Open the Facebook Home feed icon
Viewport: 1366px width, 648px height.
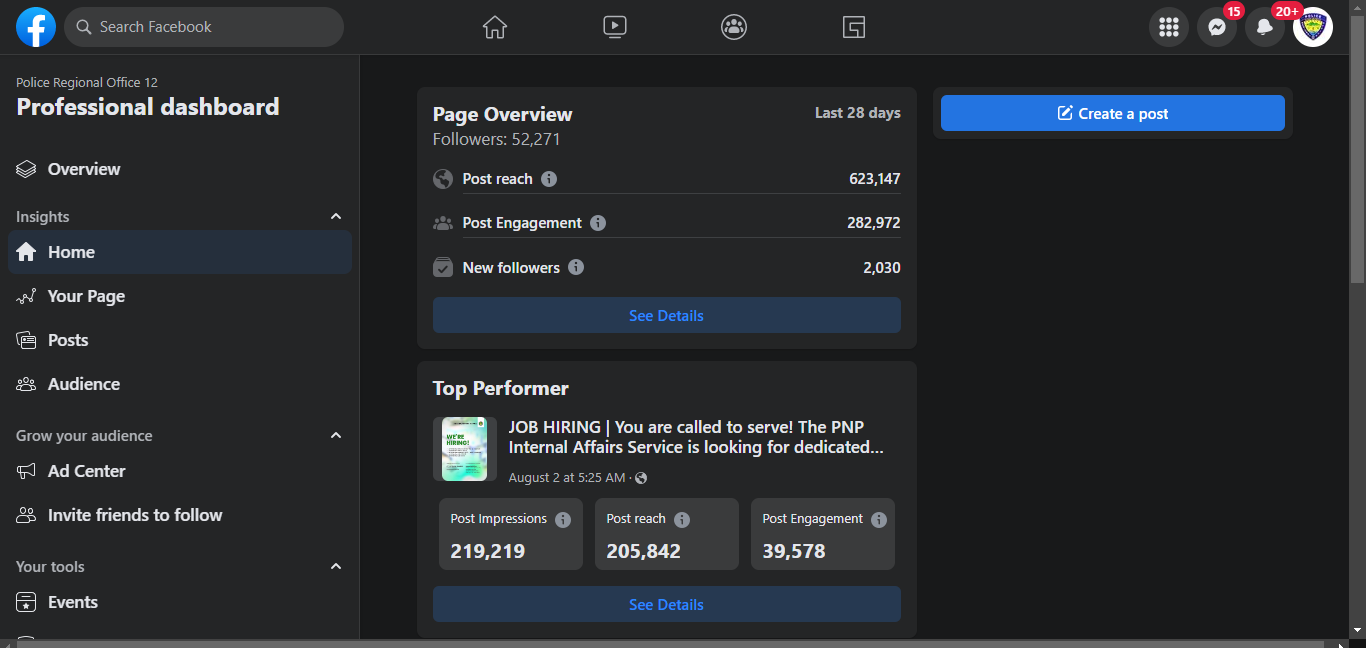coord(495,27)
